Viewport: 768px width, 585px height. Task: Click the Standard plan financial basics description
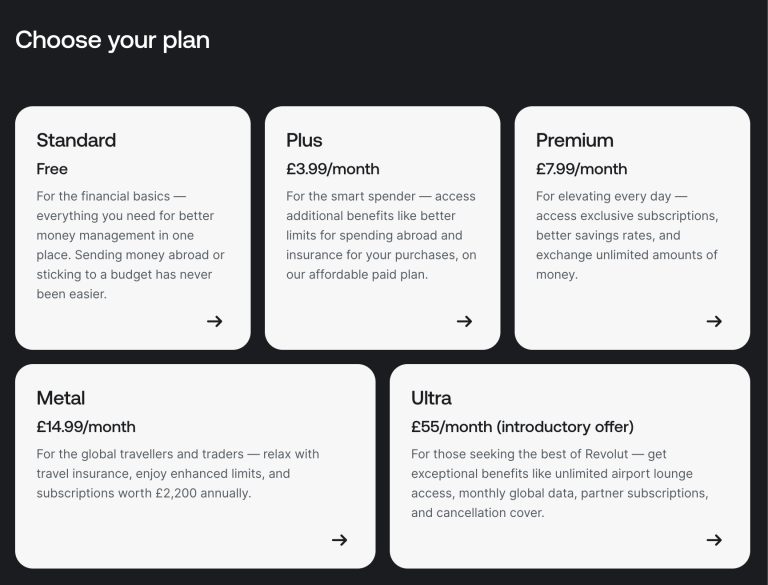[x=130, y=245]
